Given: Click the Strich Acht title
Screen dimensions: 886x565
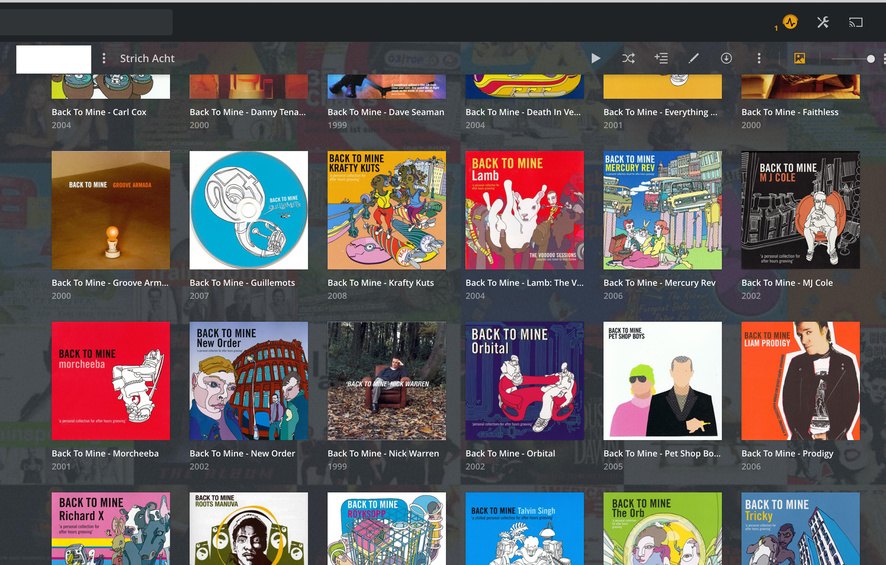Looking at the screenshot, I should click(x=147, y=58).
